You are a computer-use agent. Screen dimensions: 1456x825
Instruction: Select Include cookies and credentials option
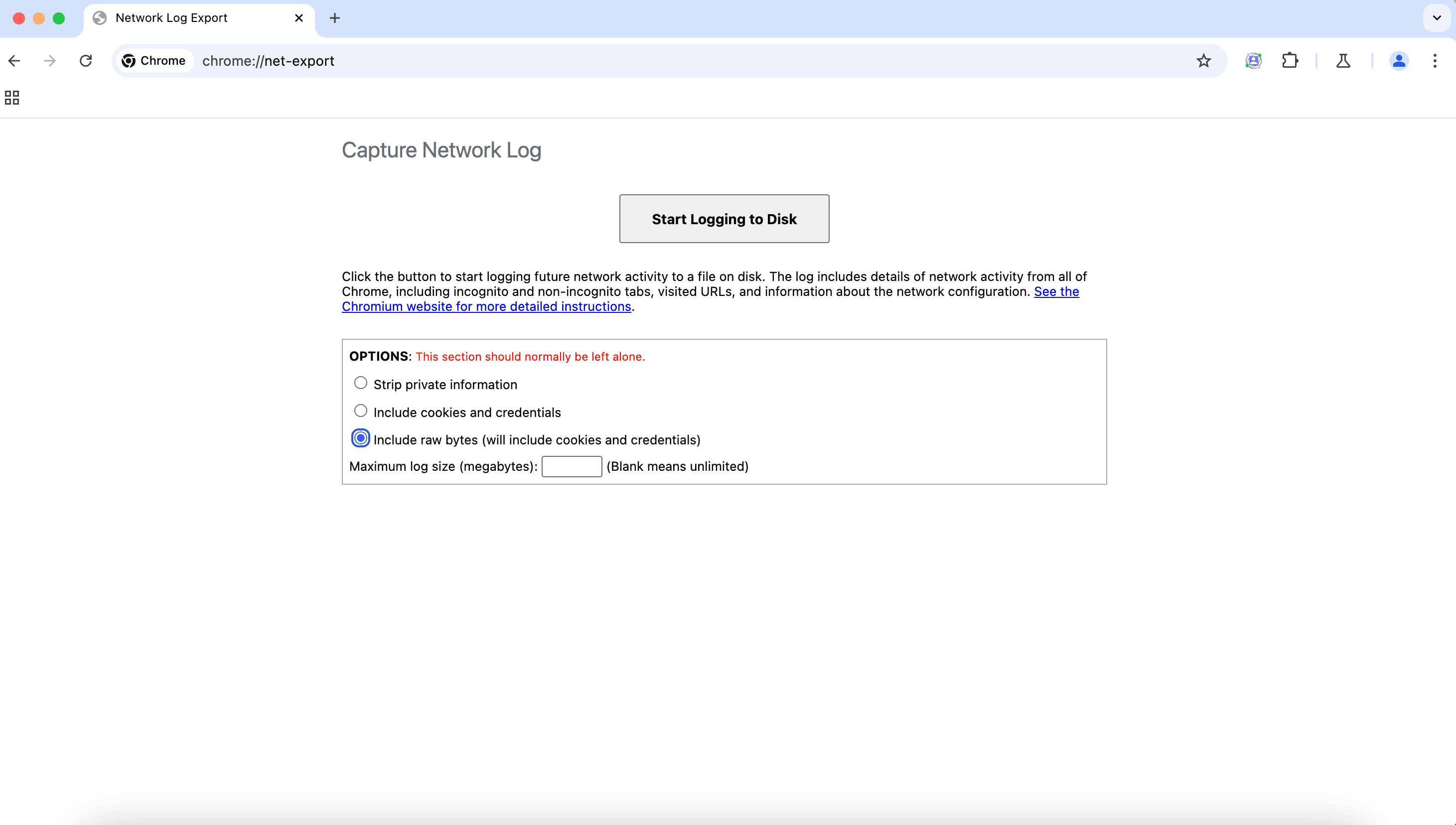pos(361,411)
